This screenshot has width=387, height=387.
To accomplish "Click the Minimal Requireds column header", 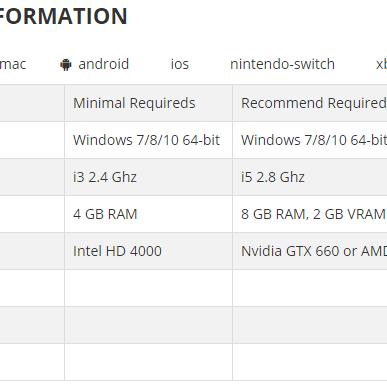I will tap(149, 103).
